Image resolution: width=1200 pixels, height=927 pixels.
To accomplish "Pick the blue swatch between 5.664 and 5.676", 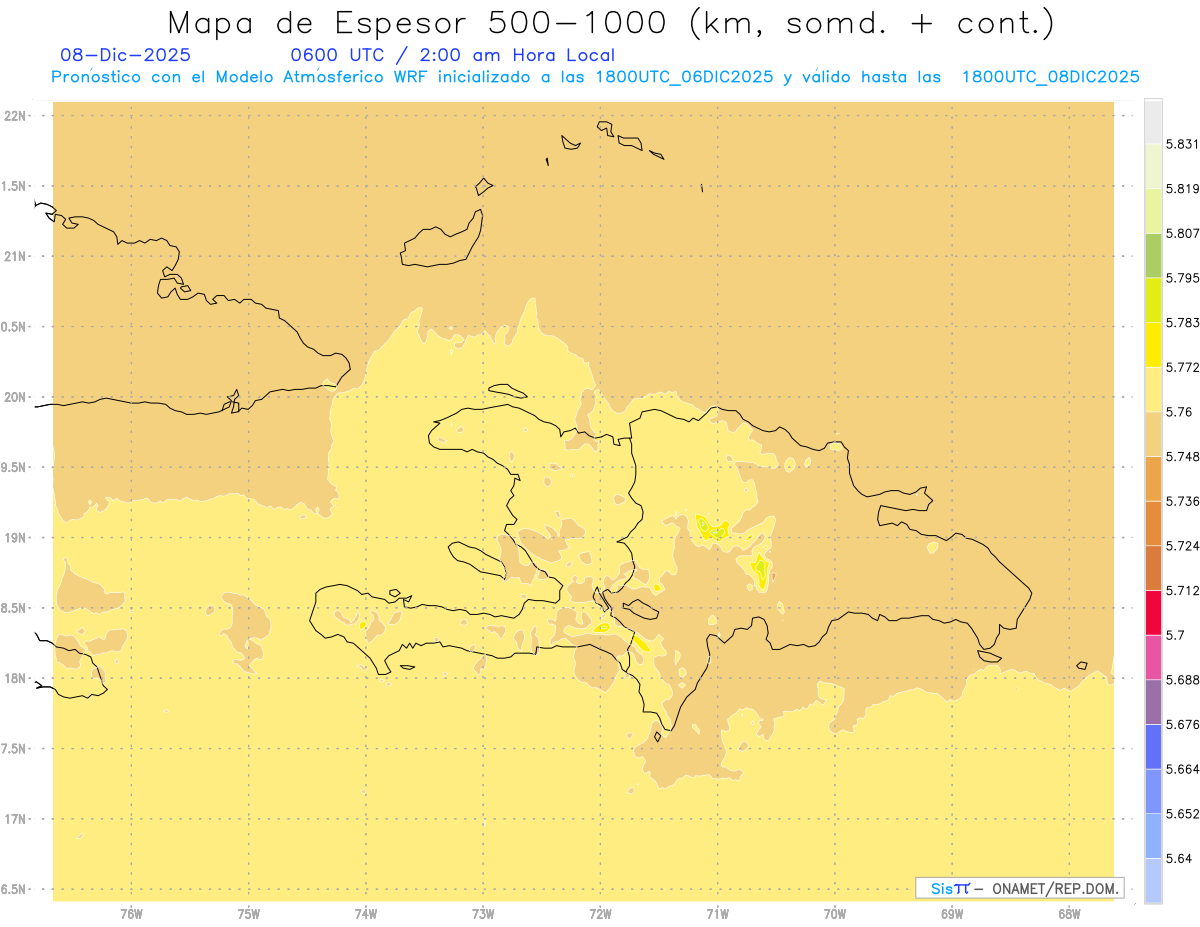I will [1153, 746].
